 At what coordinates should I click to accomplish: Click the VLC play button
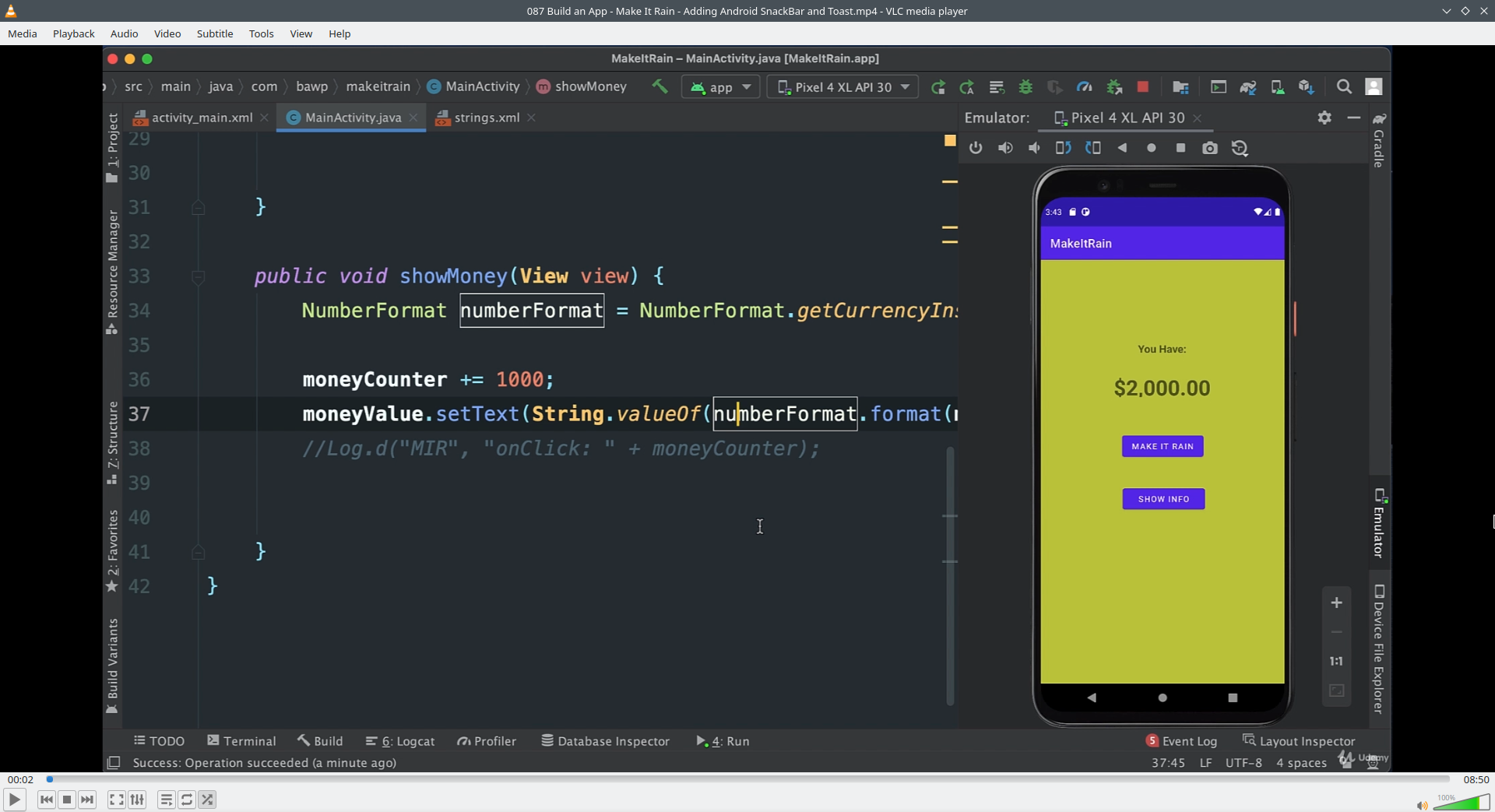pyautogui.click(x=14, y=800)
